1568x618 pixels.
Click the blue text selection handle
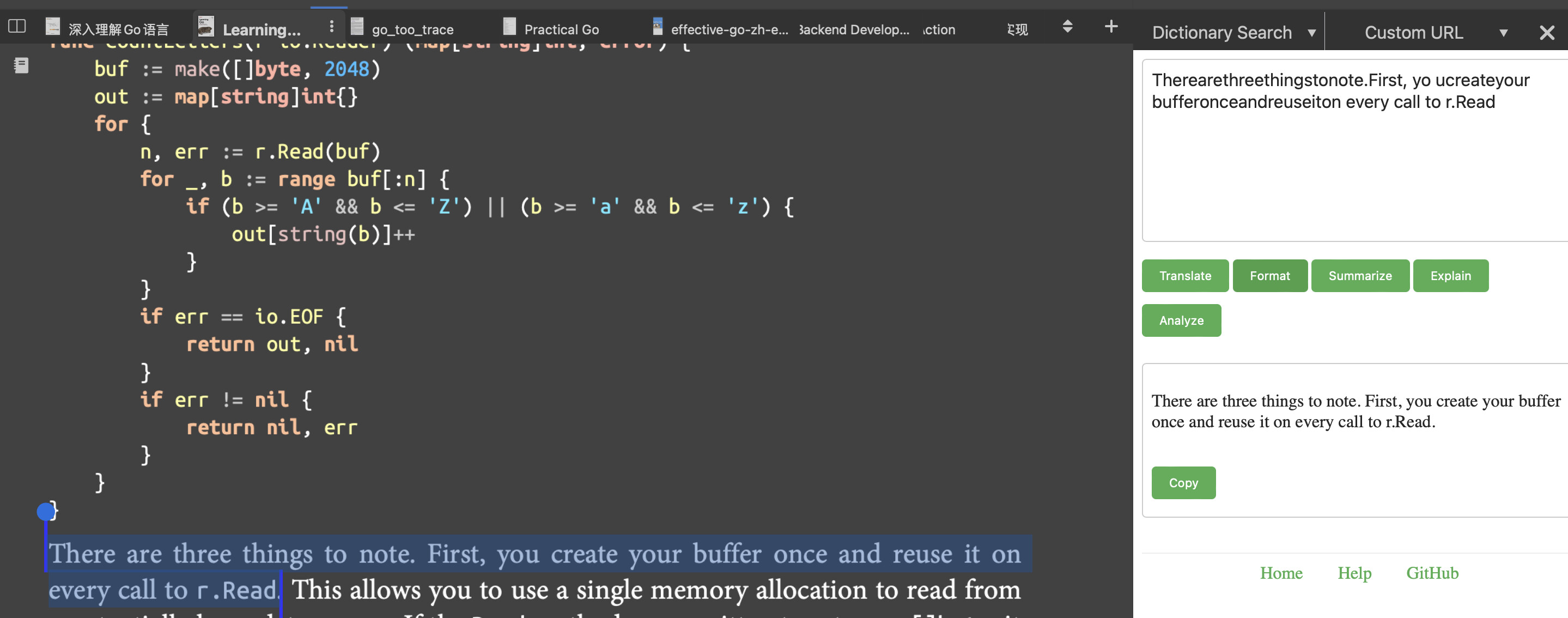[x=46, y=511]
